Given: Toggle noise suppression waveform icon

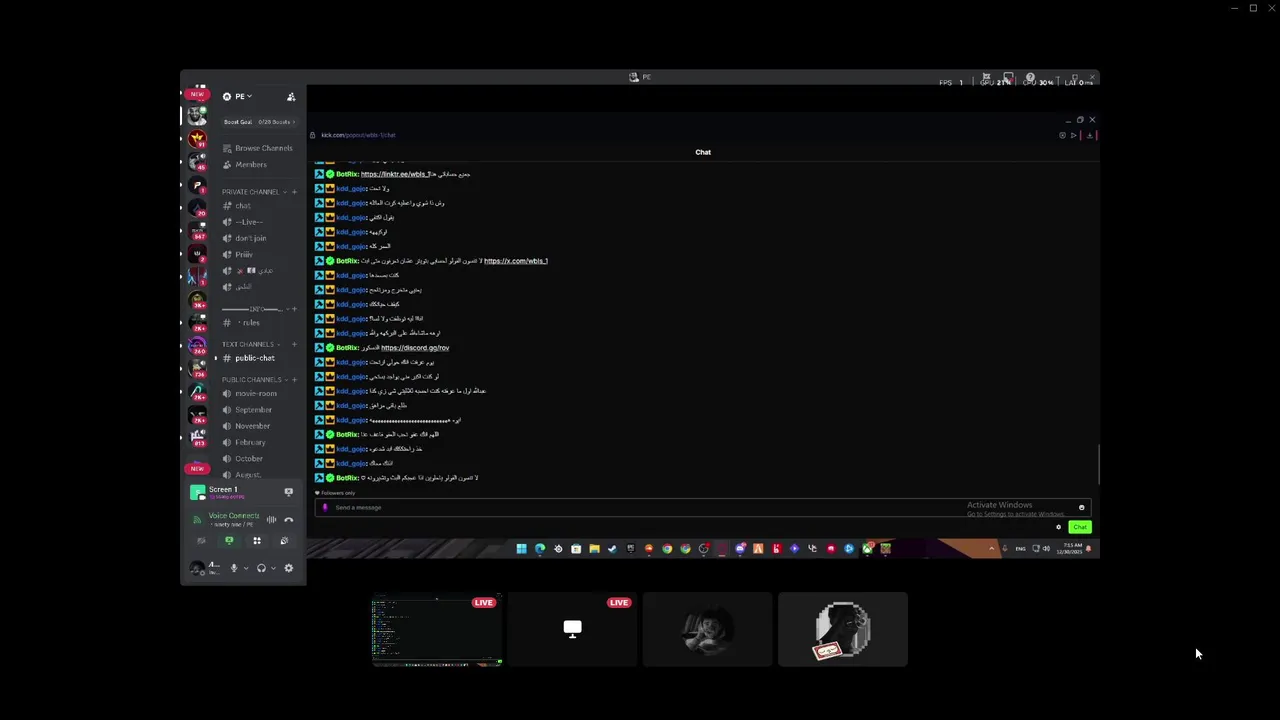Looking at the screenshot, I should [271, 519].
